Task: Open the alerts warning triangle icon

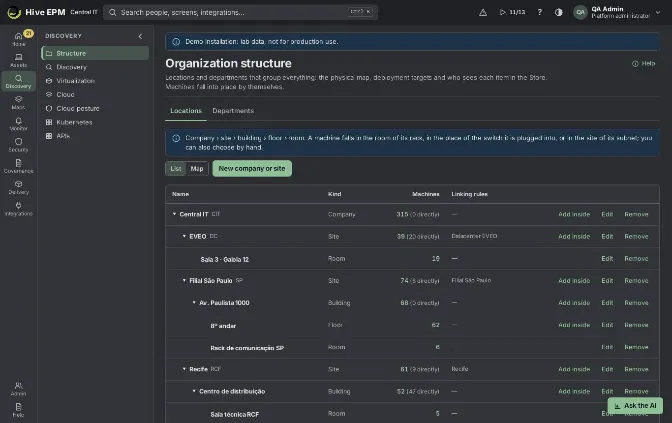Action: click(483, 12)
